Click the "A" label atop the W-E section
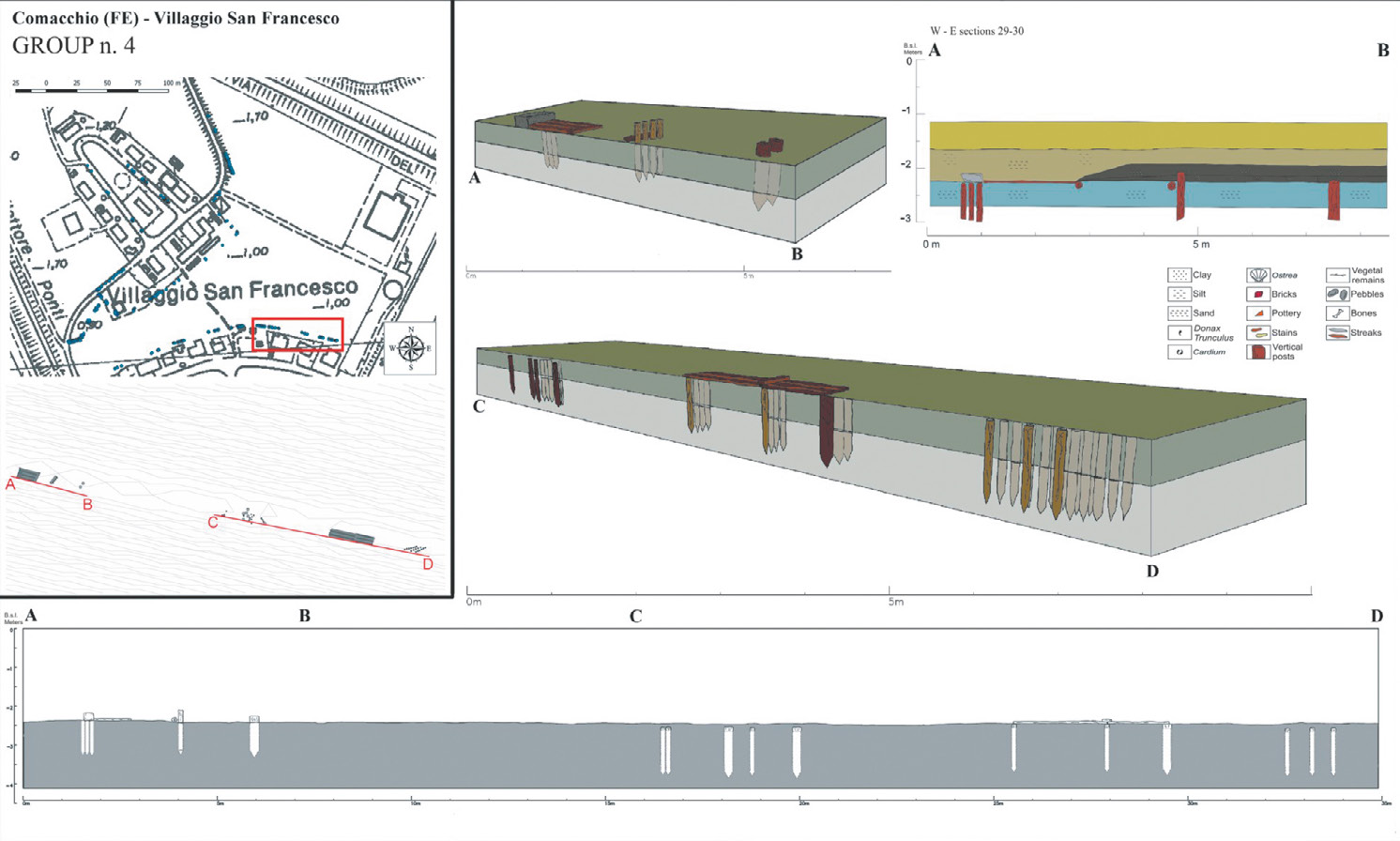This screenshot has width=1400, height=841. 935,51
